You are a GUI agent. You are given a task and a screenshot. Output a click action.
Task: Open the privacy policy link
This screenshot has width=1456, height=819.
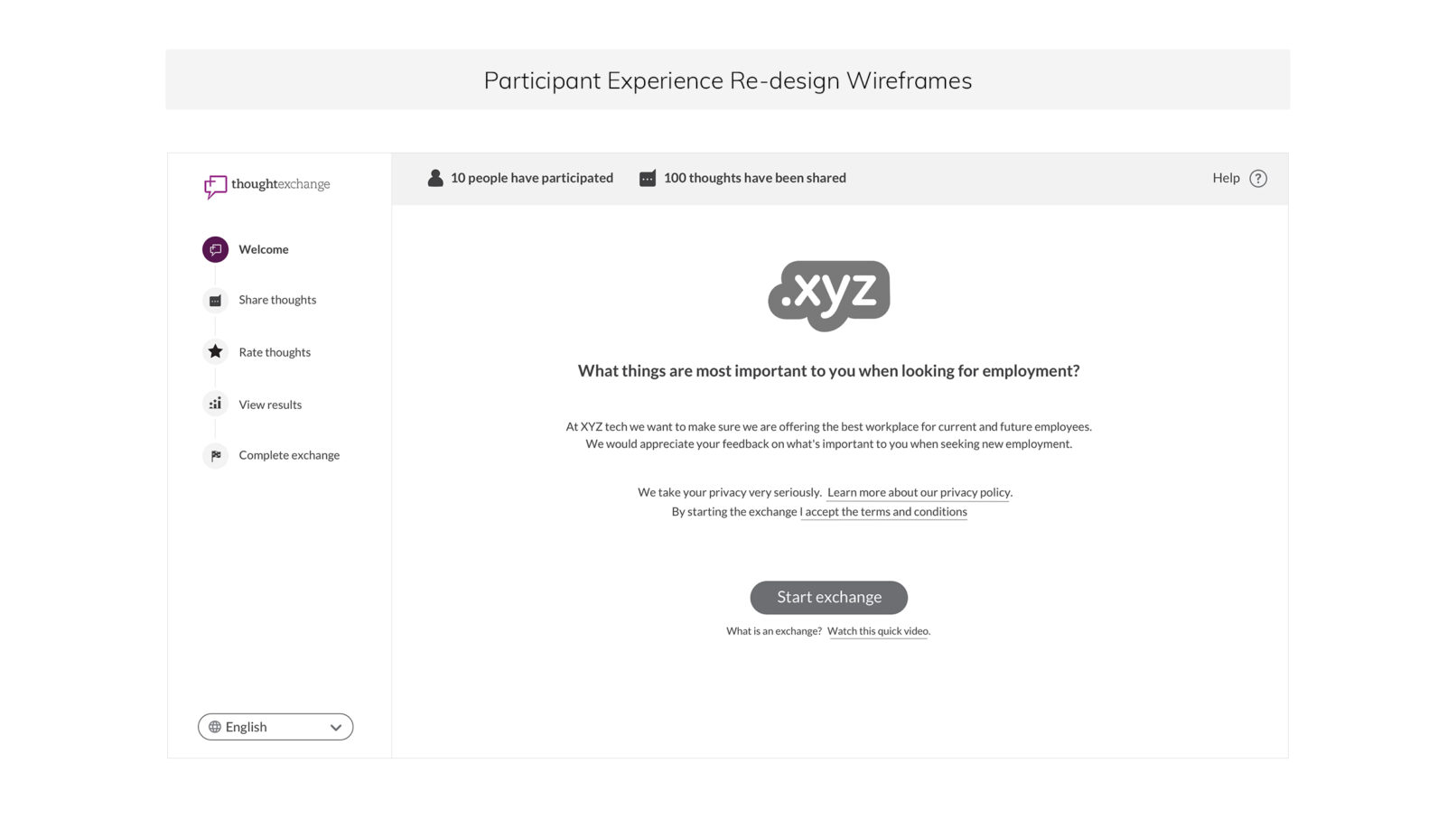click(919, 493)
